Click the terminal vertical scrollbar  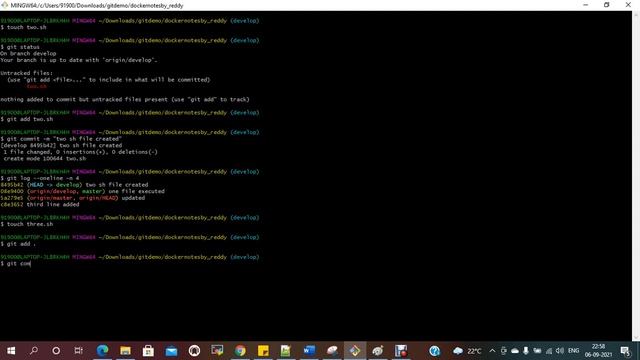coord(636,176)
